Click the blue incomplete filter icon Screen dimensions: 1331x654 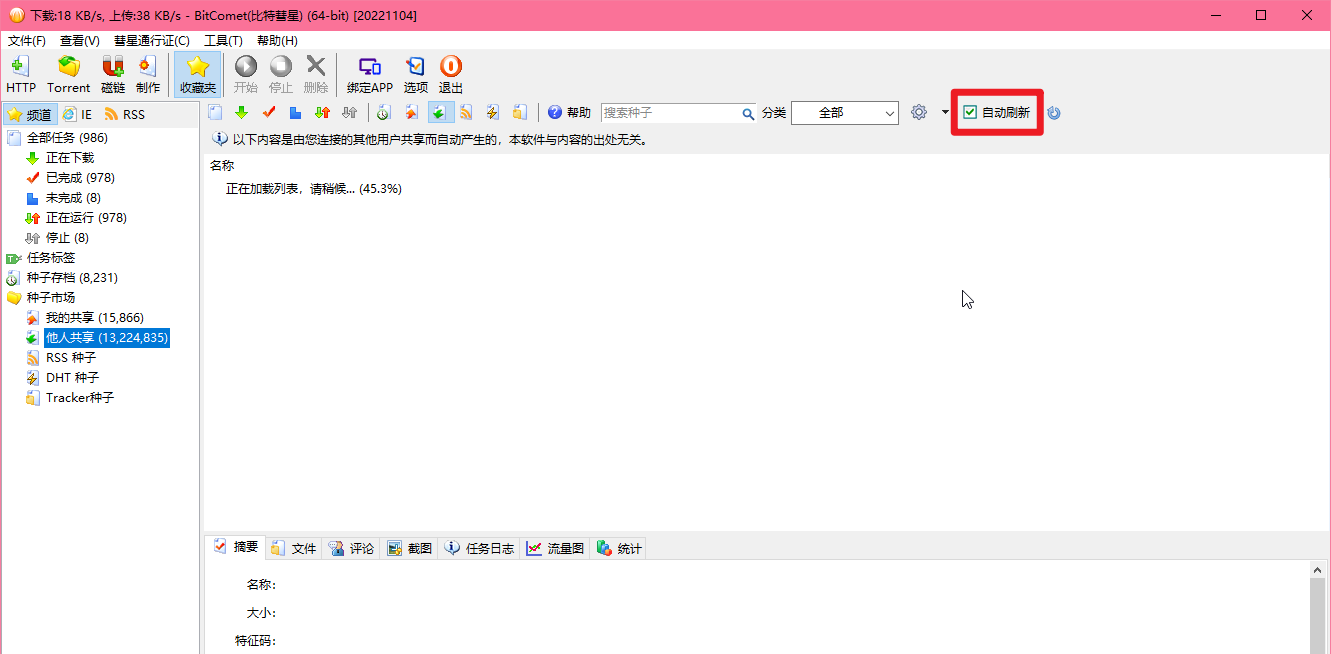click(x=295, y=113)
